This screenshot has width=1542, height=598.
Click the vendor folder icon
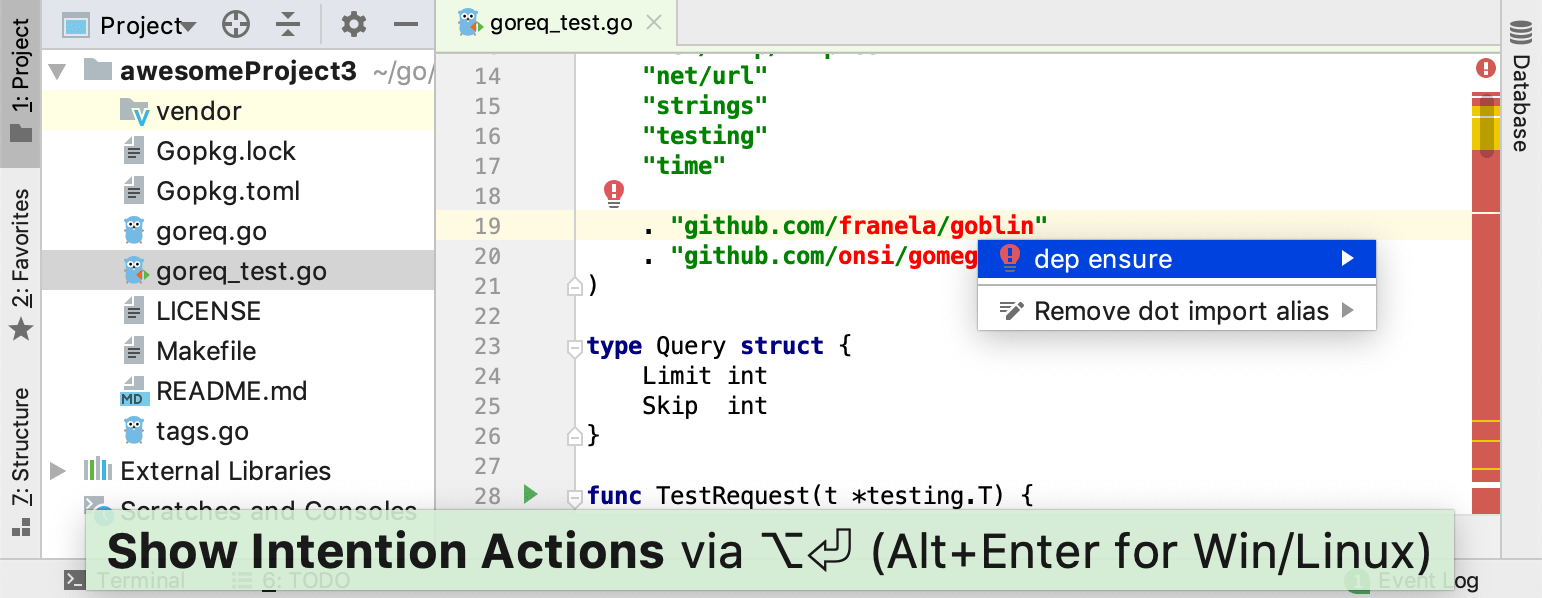134,111
